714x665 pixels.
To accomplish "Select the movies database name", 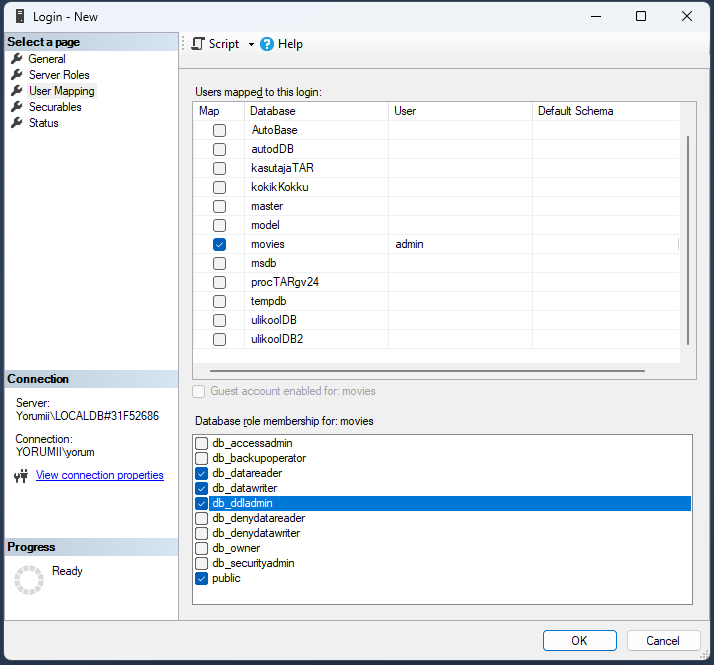I will coord(268,244).
